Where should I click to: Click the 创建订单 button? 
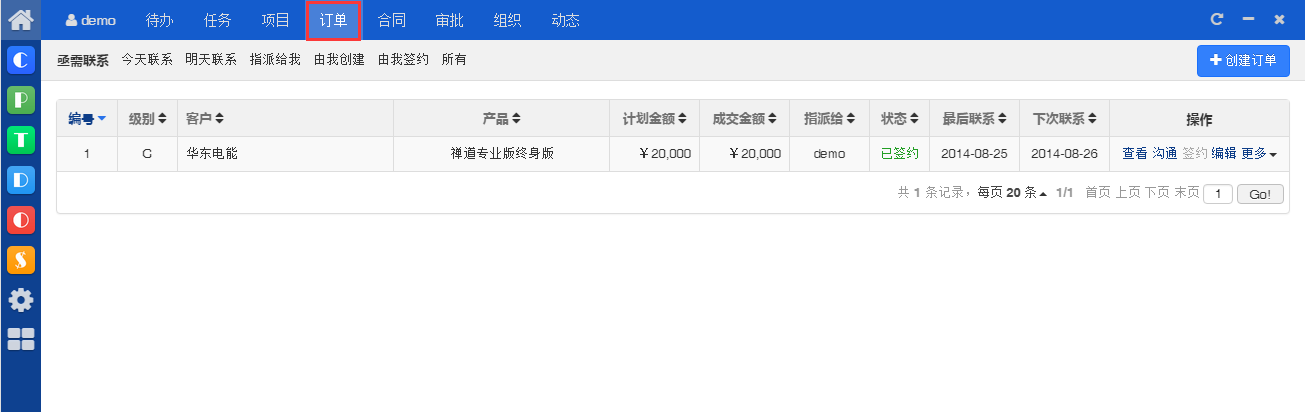pos(1243,60)
